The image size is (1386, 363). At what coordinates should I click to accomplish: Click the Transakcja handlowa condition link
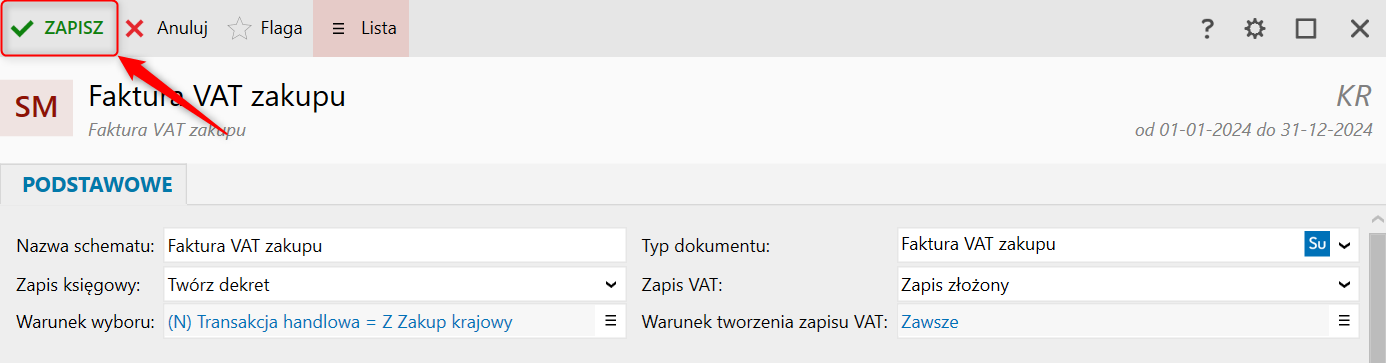tap(340, 322)
